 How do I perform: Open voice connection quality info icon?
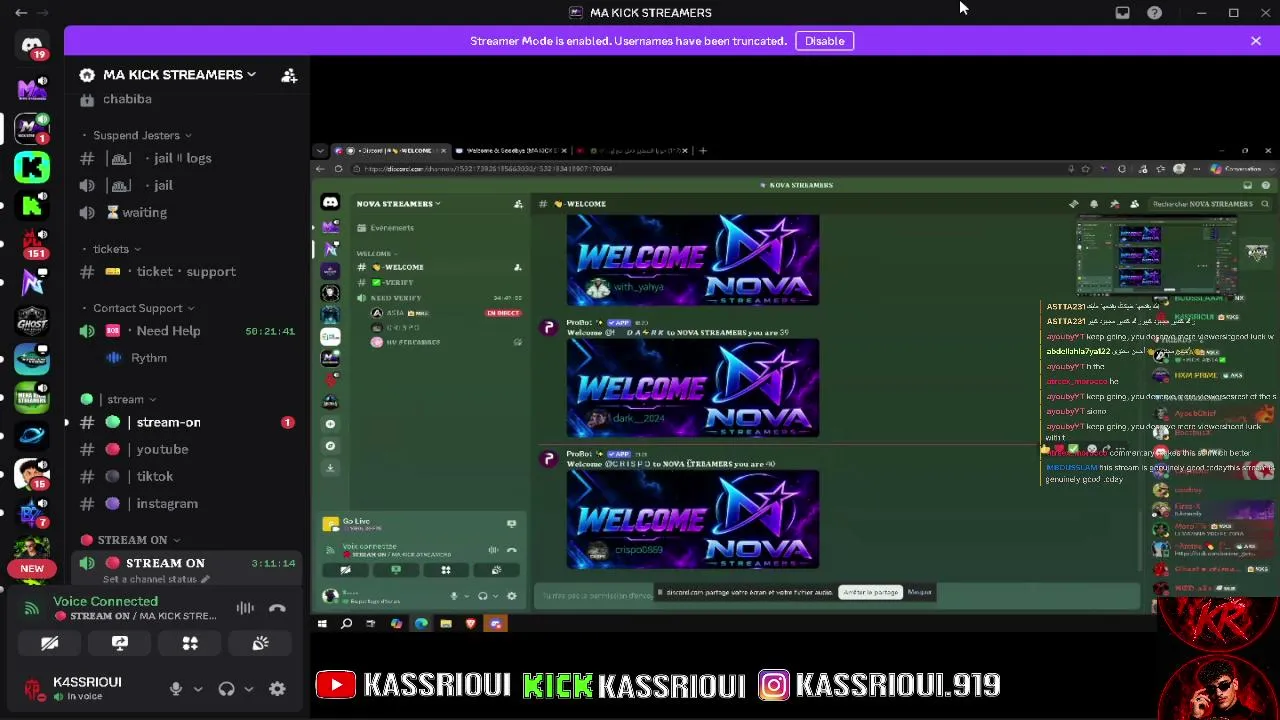[32, 608]
